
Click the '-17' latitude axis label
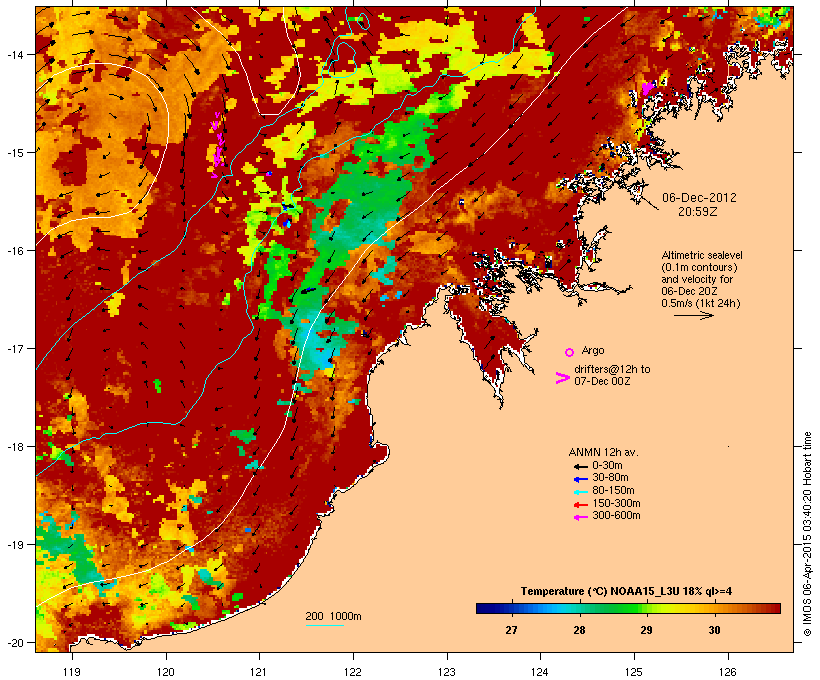(14, 348)
